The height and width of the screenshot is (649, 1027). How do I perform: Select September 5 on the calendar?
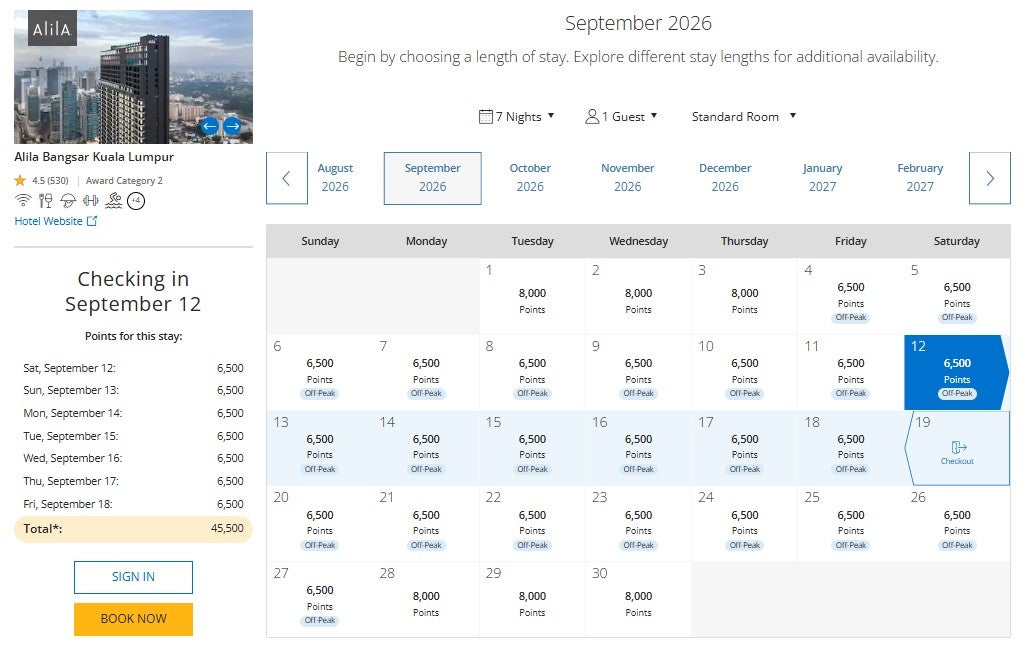pos(957,293)
